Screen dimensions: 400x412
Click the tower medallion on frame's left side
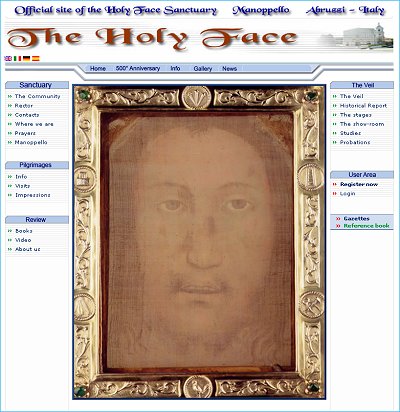85,179
